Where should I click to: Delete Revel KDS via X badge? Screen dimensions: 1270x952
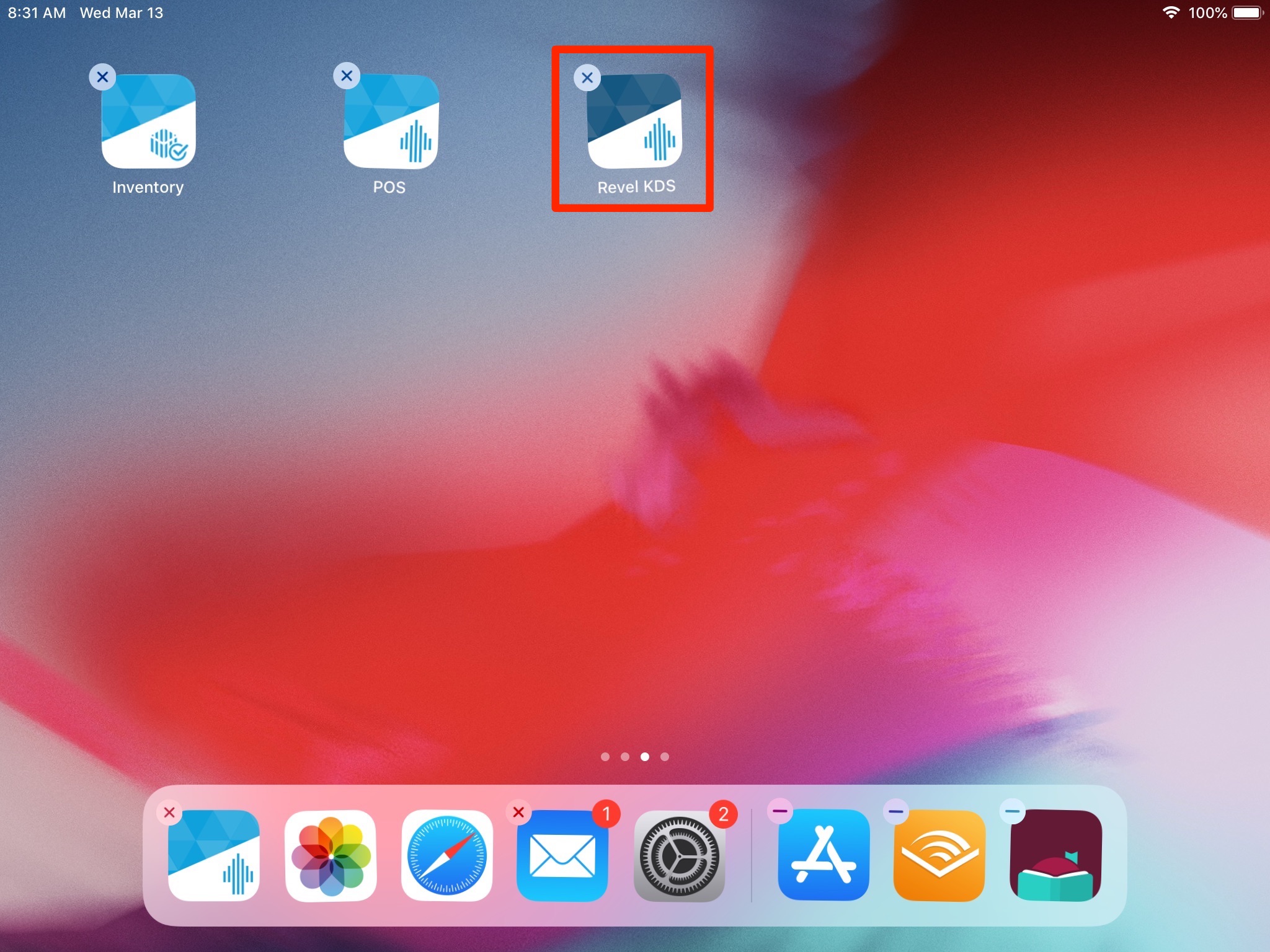pos(587,77)
